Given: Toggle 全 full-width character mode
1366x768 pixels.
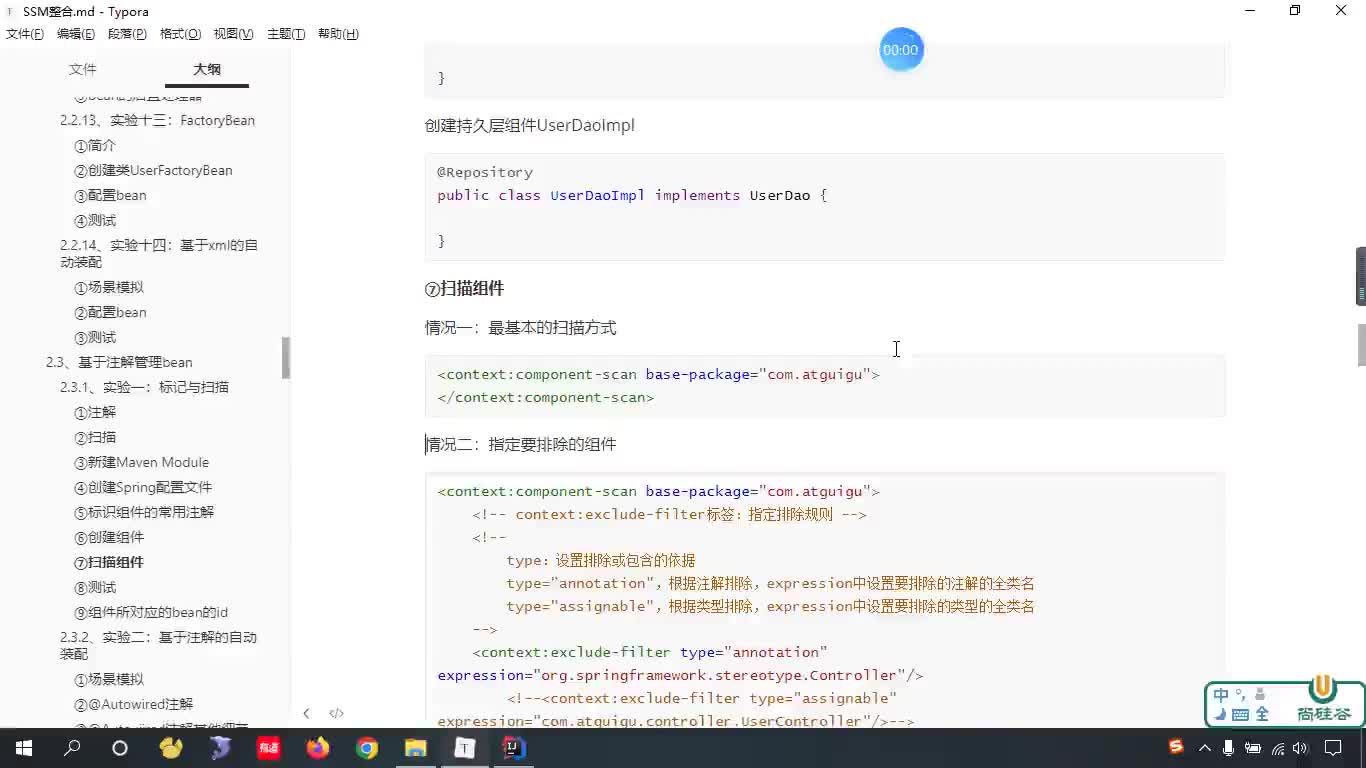Looking at the screenshot, I should pos(1262,714).
